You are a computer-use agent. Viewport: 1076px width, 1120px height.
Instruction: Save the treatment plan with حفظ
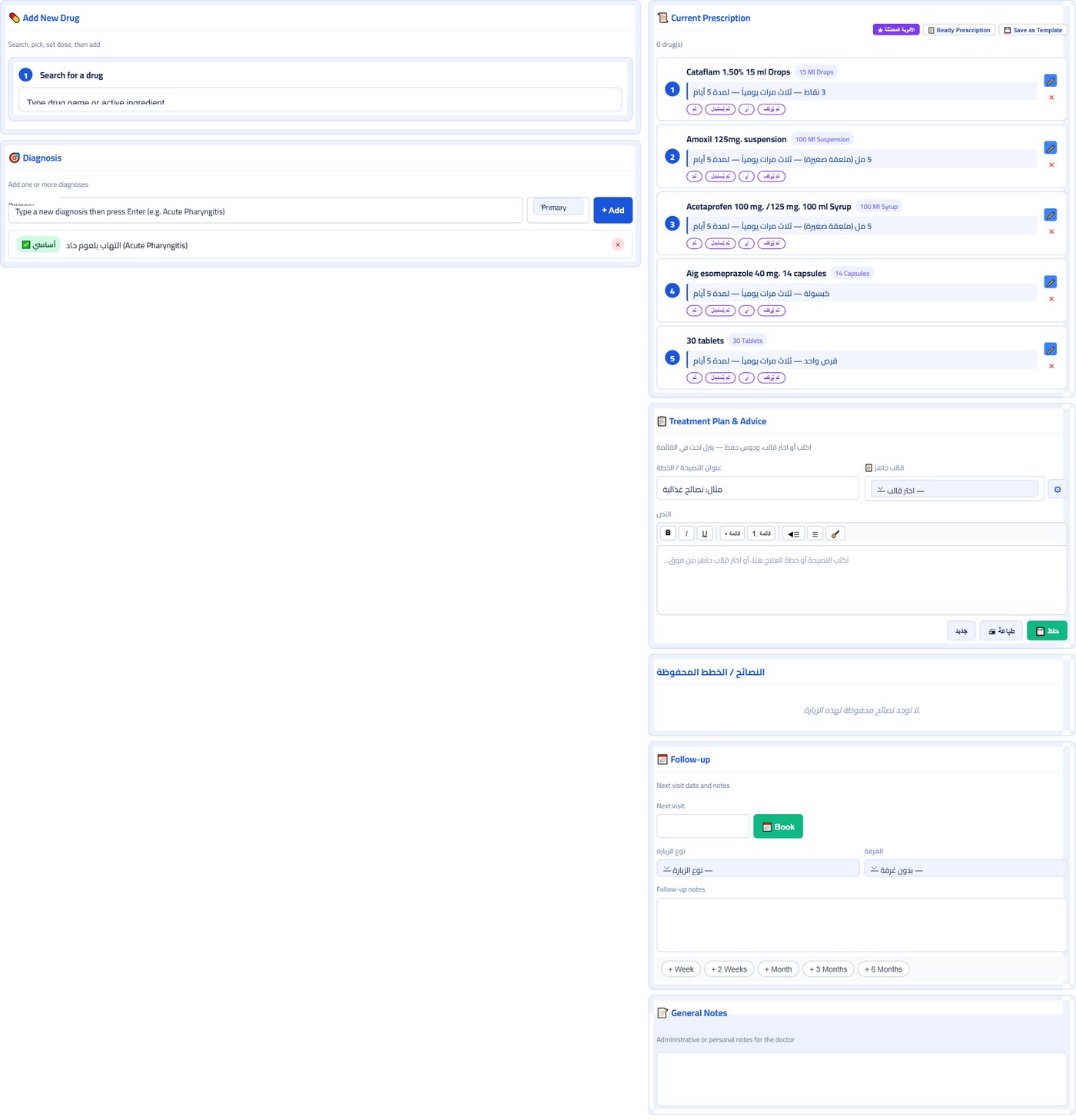click(x=1047, y=631)
